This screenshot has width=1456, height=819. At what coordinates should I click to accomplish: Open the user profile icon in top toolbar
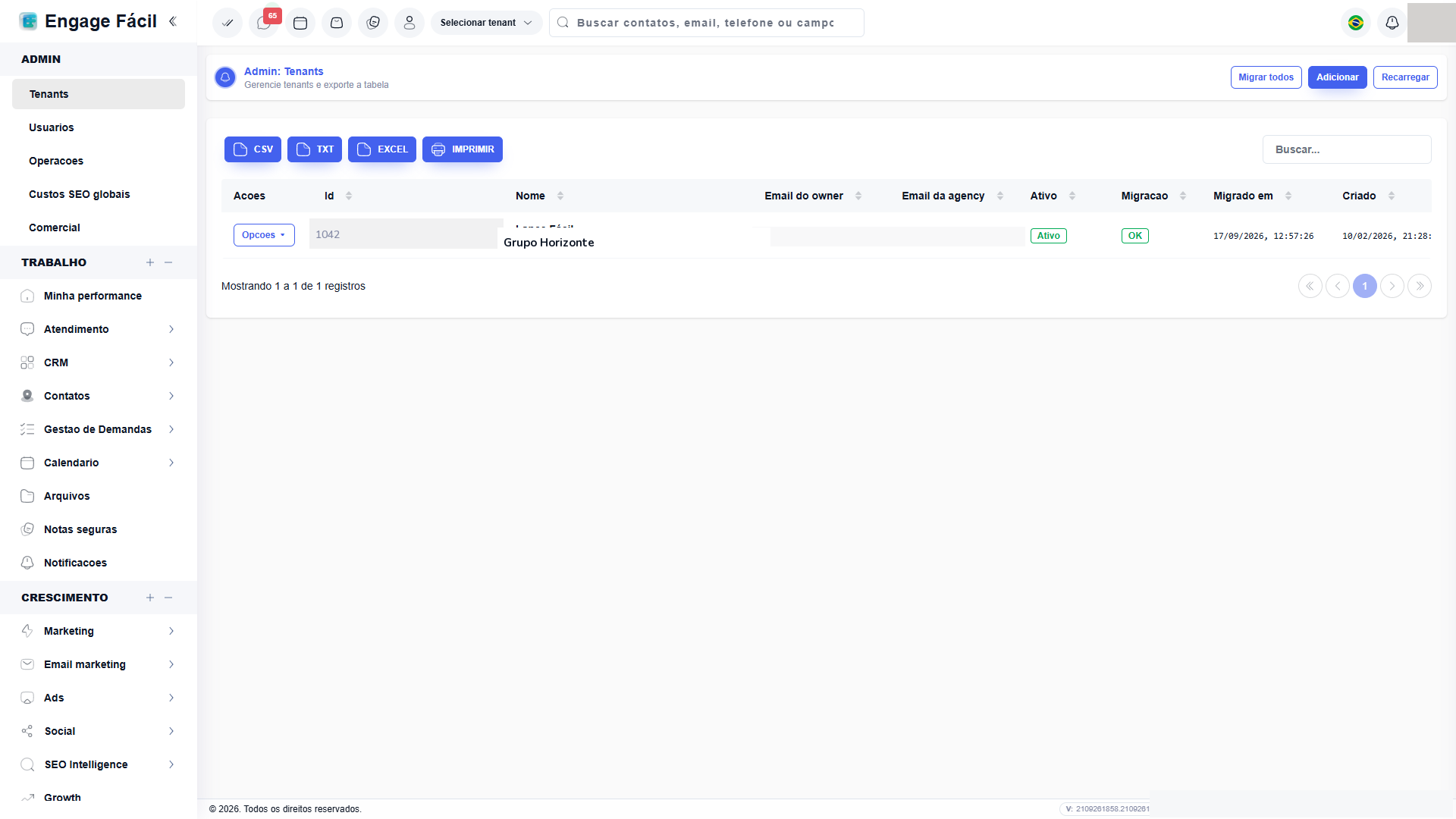tap(409, 23)
